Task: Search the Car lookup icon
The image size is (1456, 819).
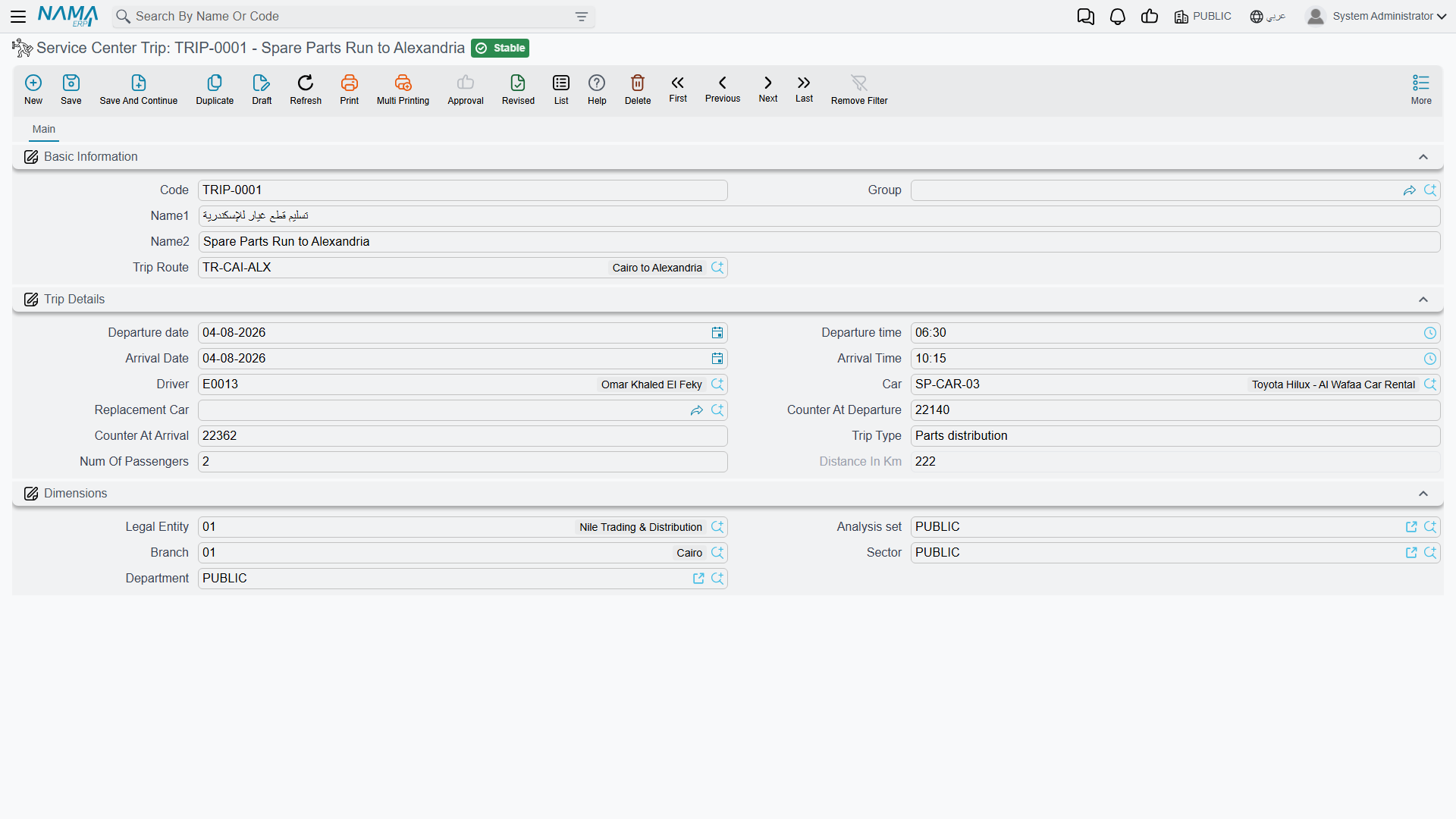Action: [1430, 384]
